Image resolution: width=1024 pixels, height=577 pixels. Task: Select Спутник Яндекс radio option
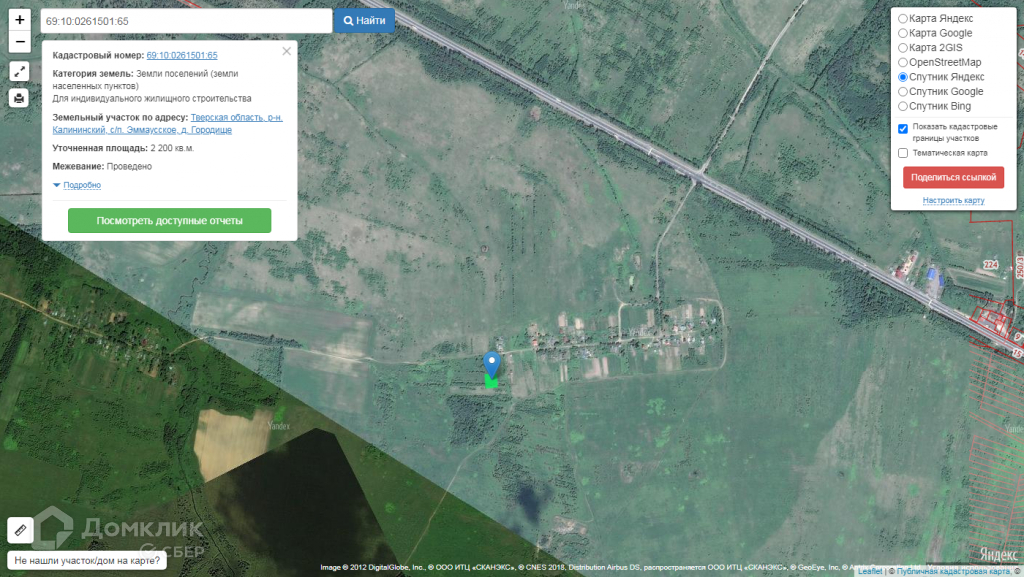coord(903,77)
